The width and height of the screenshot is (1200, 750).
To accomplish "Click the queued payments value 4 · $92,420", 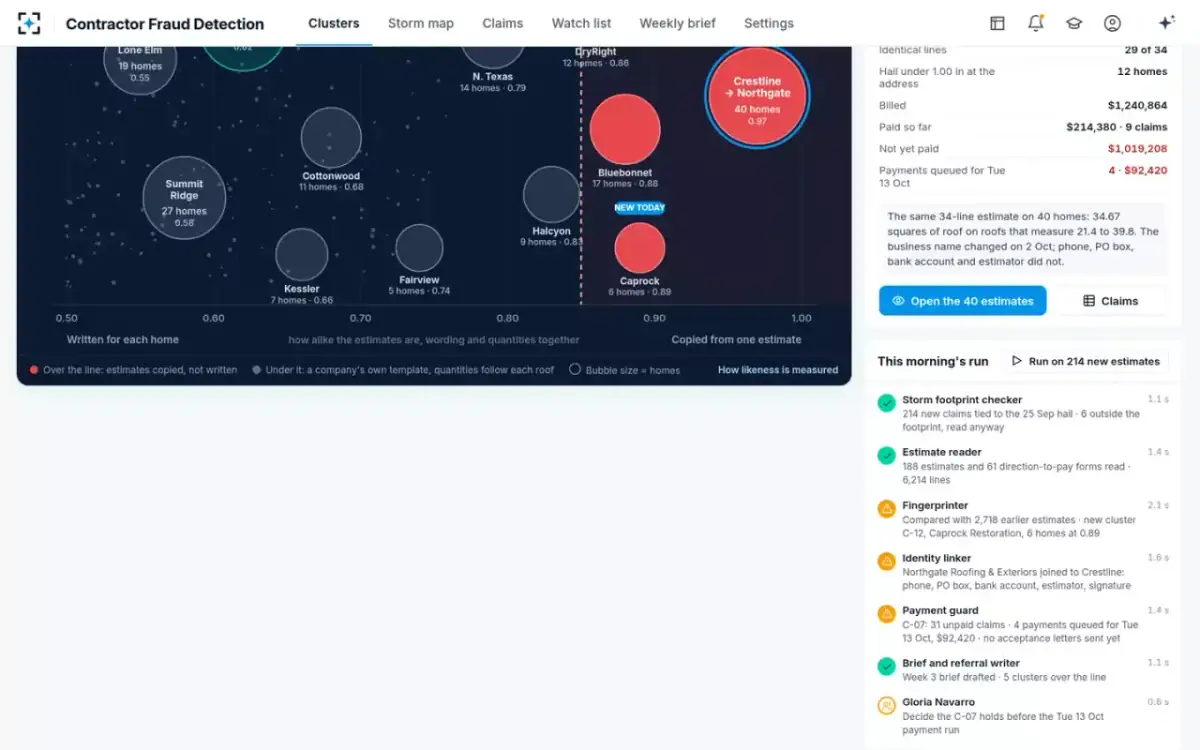I will click(1137, 170).
